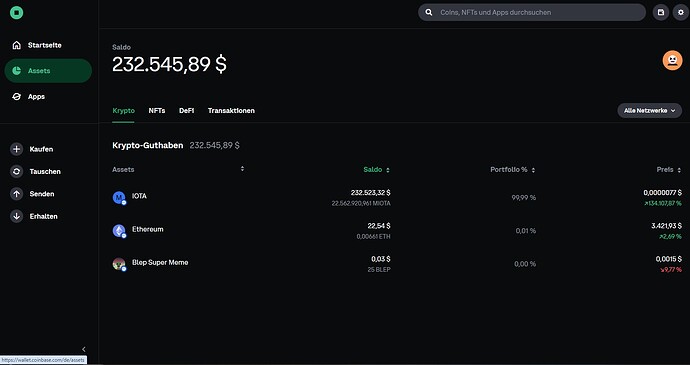Viewport: 690px width, 365px height.
Task: Click the Senden up-arrow icon
Action: [x=16, y=194]
